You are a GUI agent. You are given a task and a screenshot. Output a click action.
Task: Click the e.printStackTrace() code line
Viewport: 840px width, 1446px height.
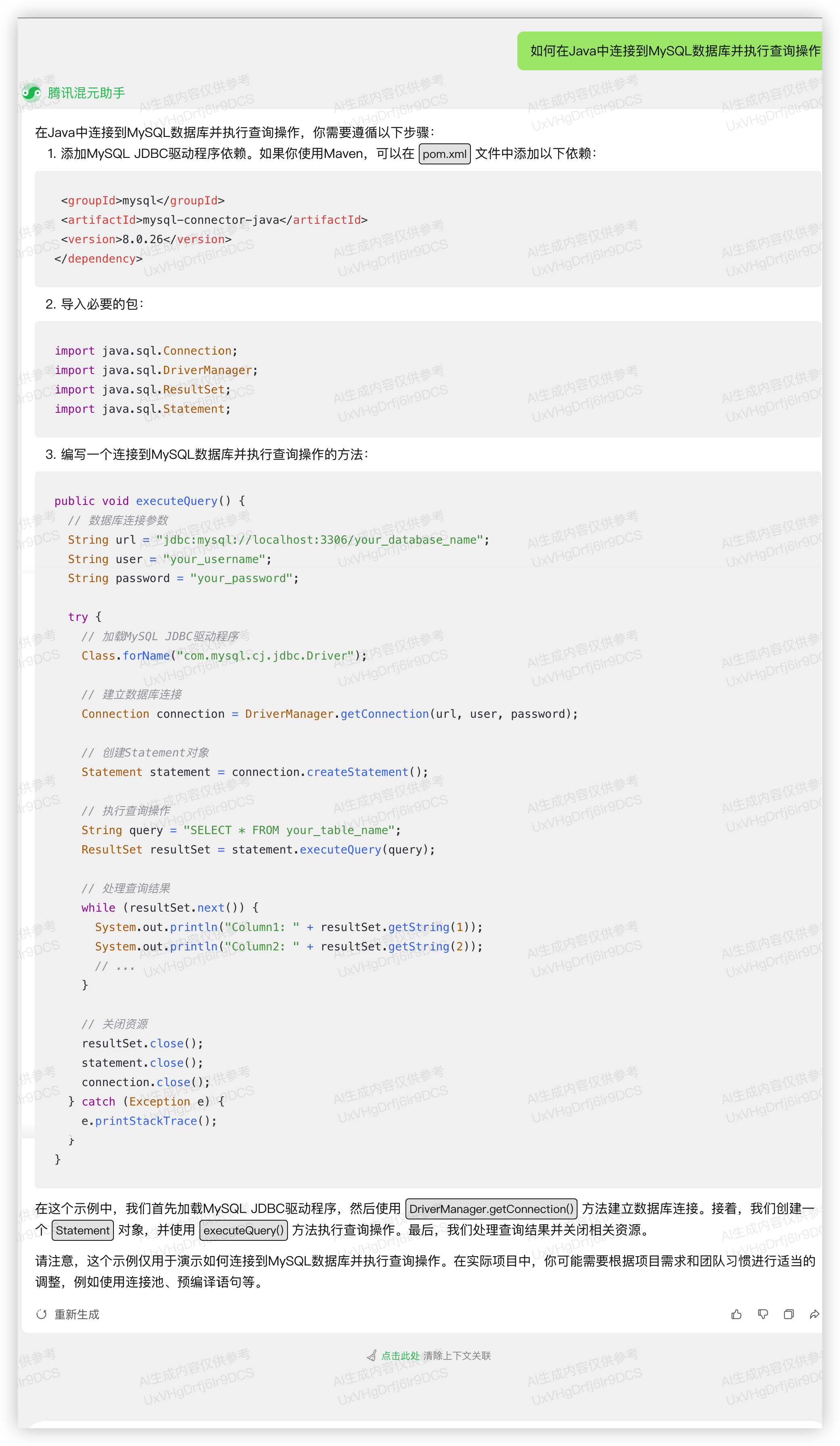coord(149,1121)
